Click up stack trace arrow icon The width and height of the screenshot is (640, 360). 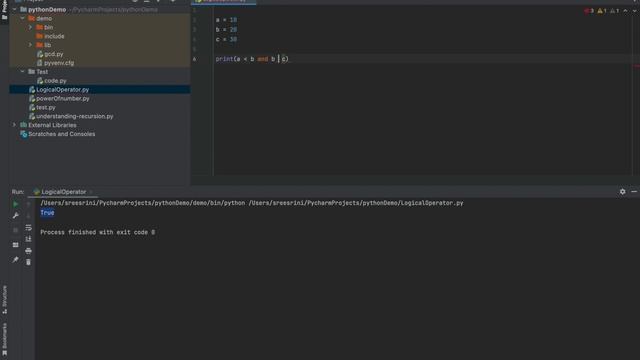click(28, 204)
